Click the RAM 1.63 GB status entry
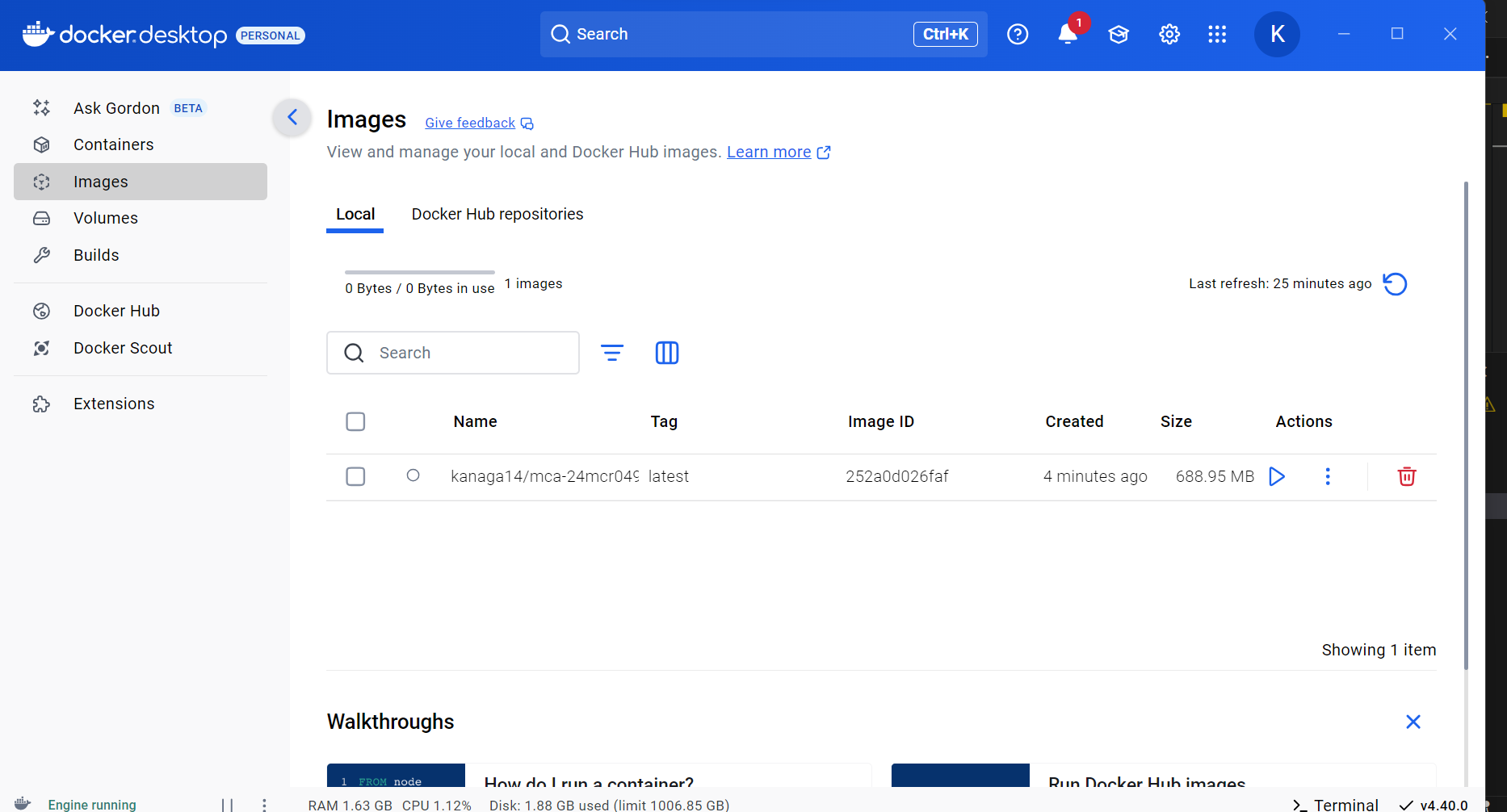 [350, 805]
